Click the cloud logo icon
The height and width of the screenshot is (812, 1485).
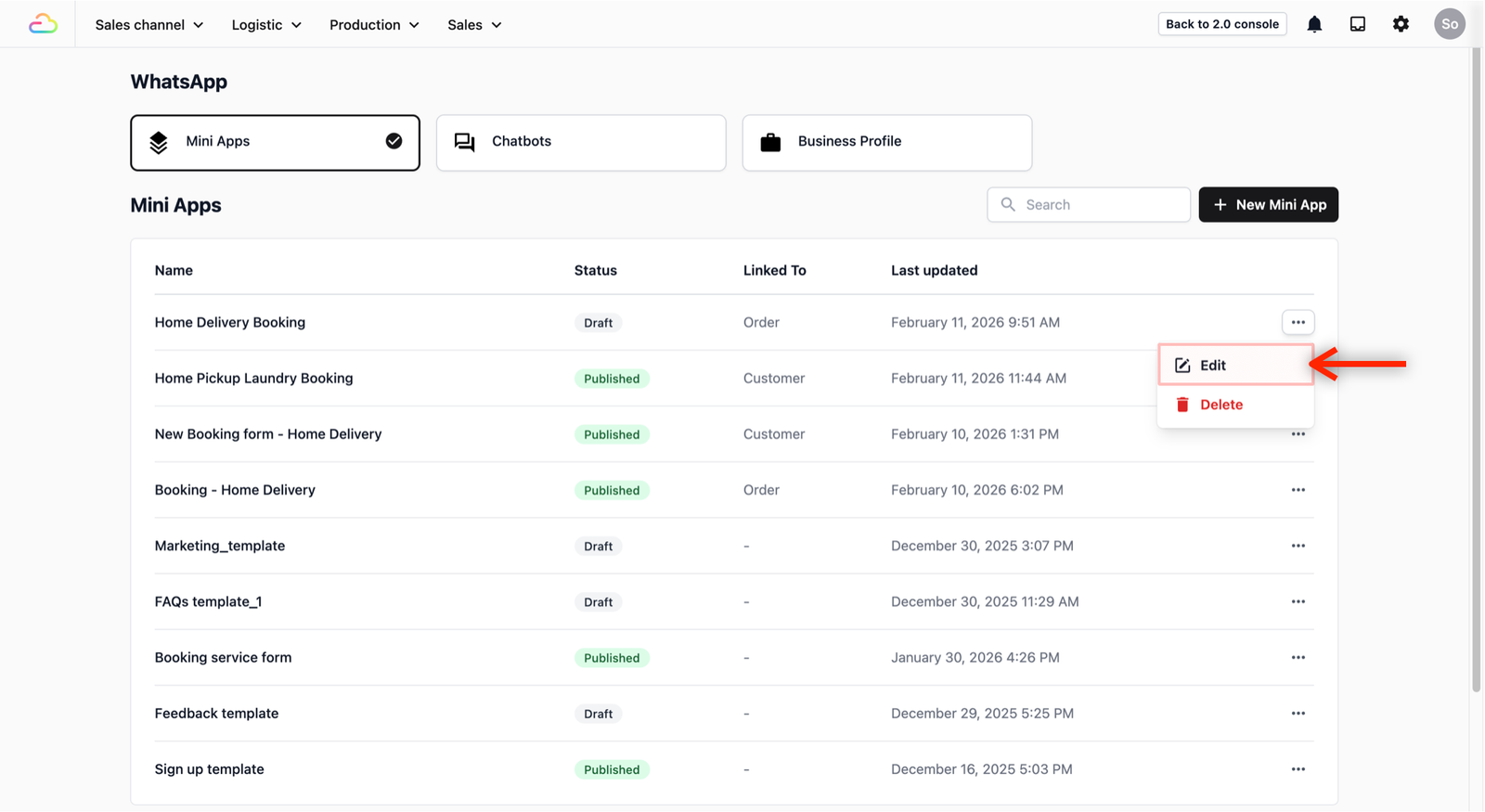pyautogui.click(x=43, y=24)
